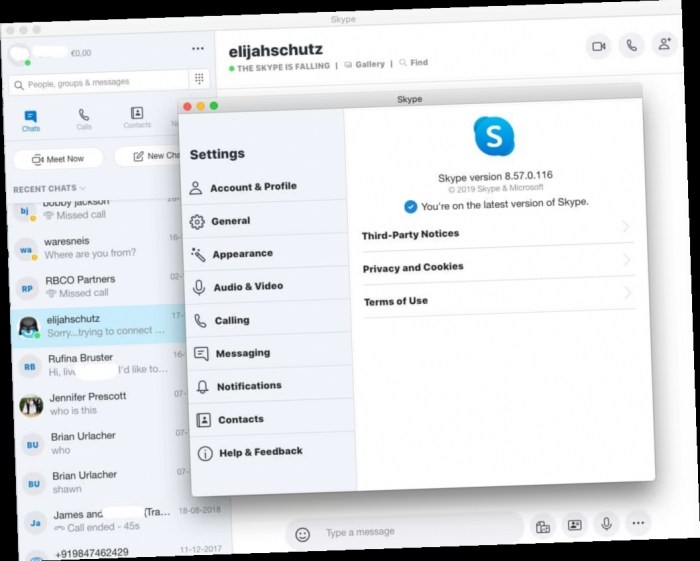Screen dimensions: 700x561
Task: Expand Terms of Use
Action: click(x=499, y=298)
